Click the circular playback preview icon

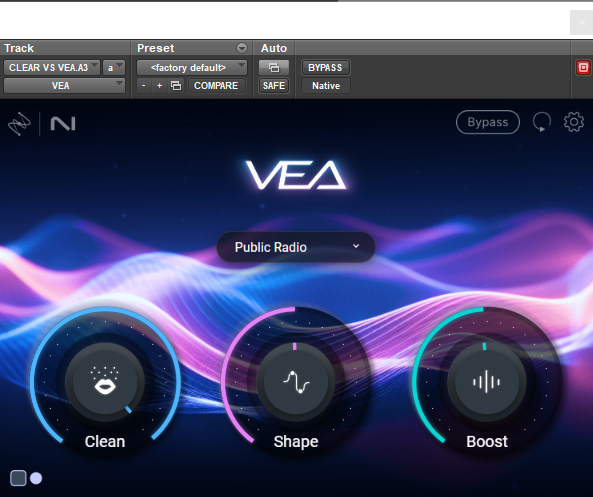(542, 122)
